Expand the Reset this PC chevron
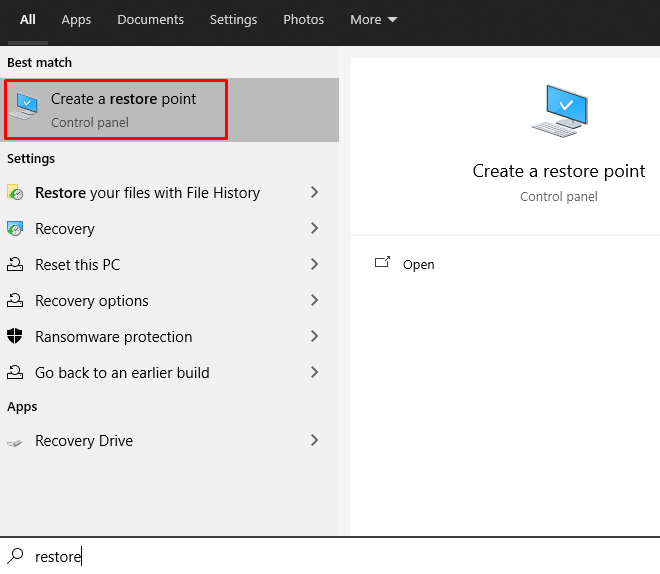Viewport: 660px width, 574px height. tap(314, 264)
